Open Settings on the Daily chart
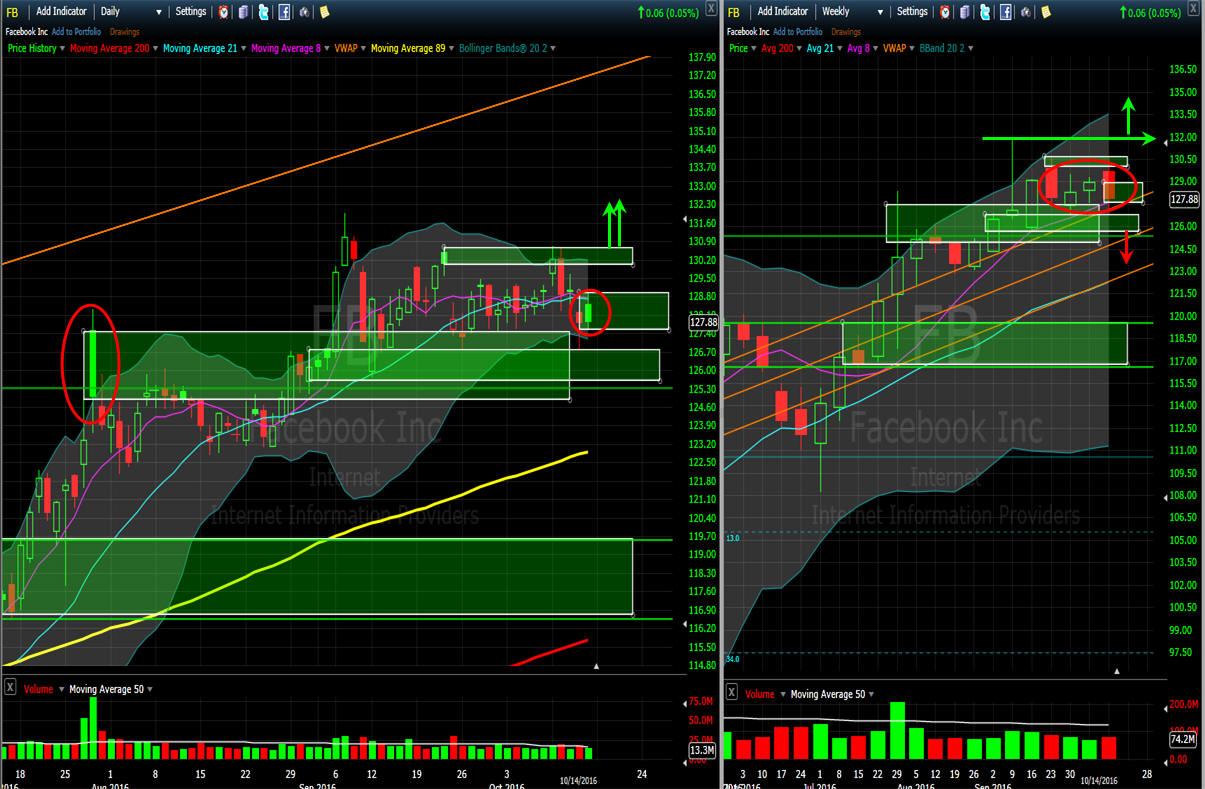Viewport: 1205px width, 789px height. point(190,12)
